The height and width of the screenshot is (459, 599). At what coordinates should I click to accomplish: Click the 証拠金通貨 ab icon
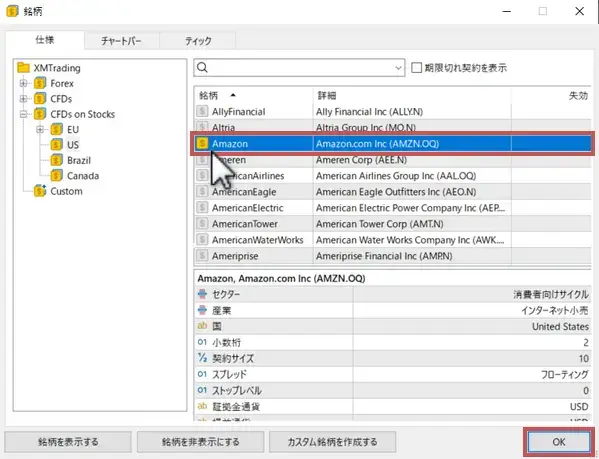pyautogui.click(x=202, y=406)
